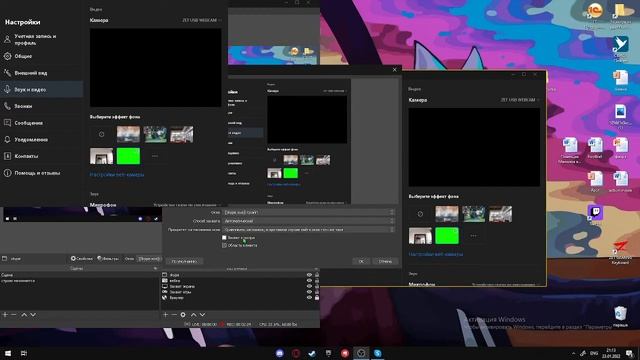Viewport: 640px width, 360px height.
Task: Select no-effect circle in right Skype window
Action: (x=420, y=213)
